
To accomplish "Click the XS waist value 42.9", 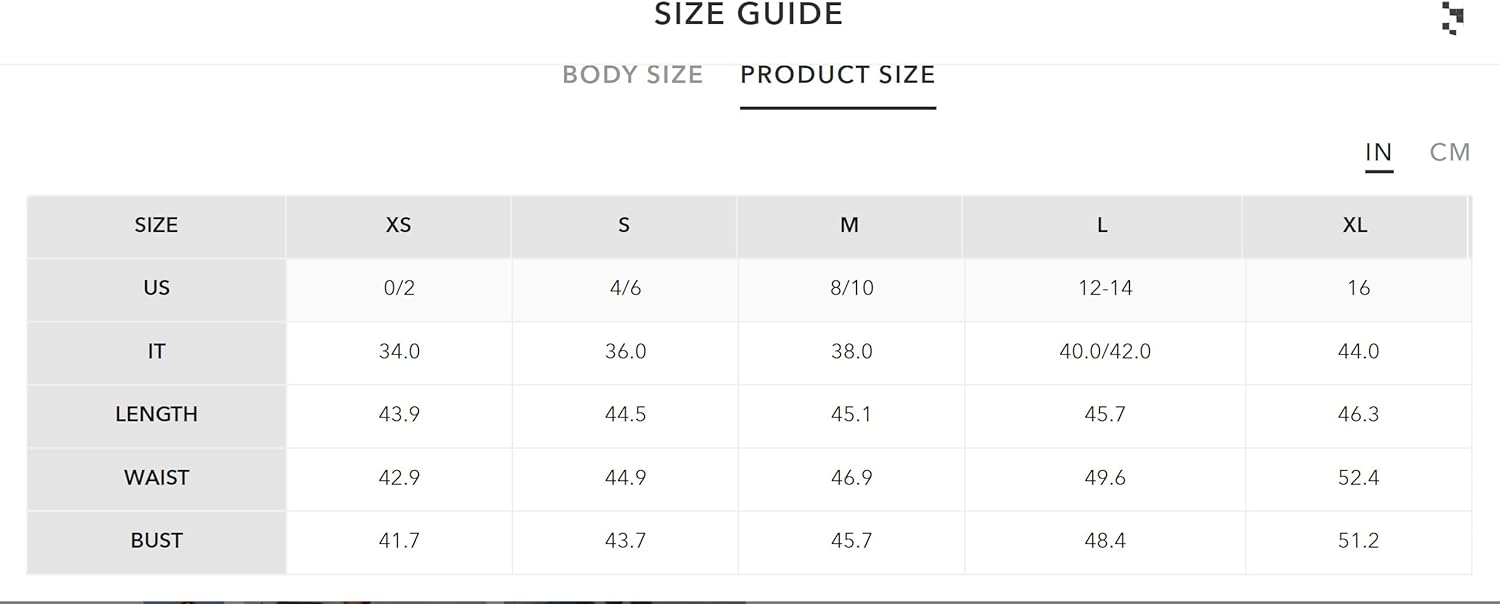I will pyautogui.click(x=399, y=478).
